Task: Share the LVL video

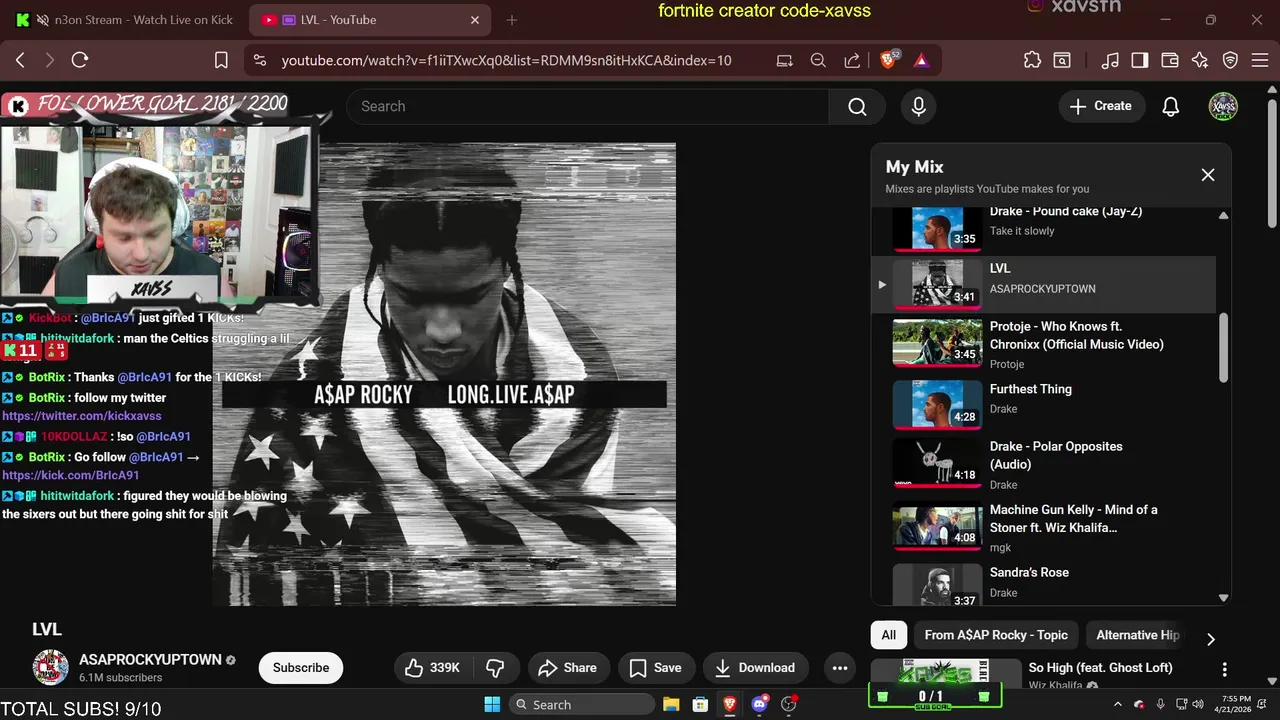Action: click(567, 668)
